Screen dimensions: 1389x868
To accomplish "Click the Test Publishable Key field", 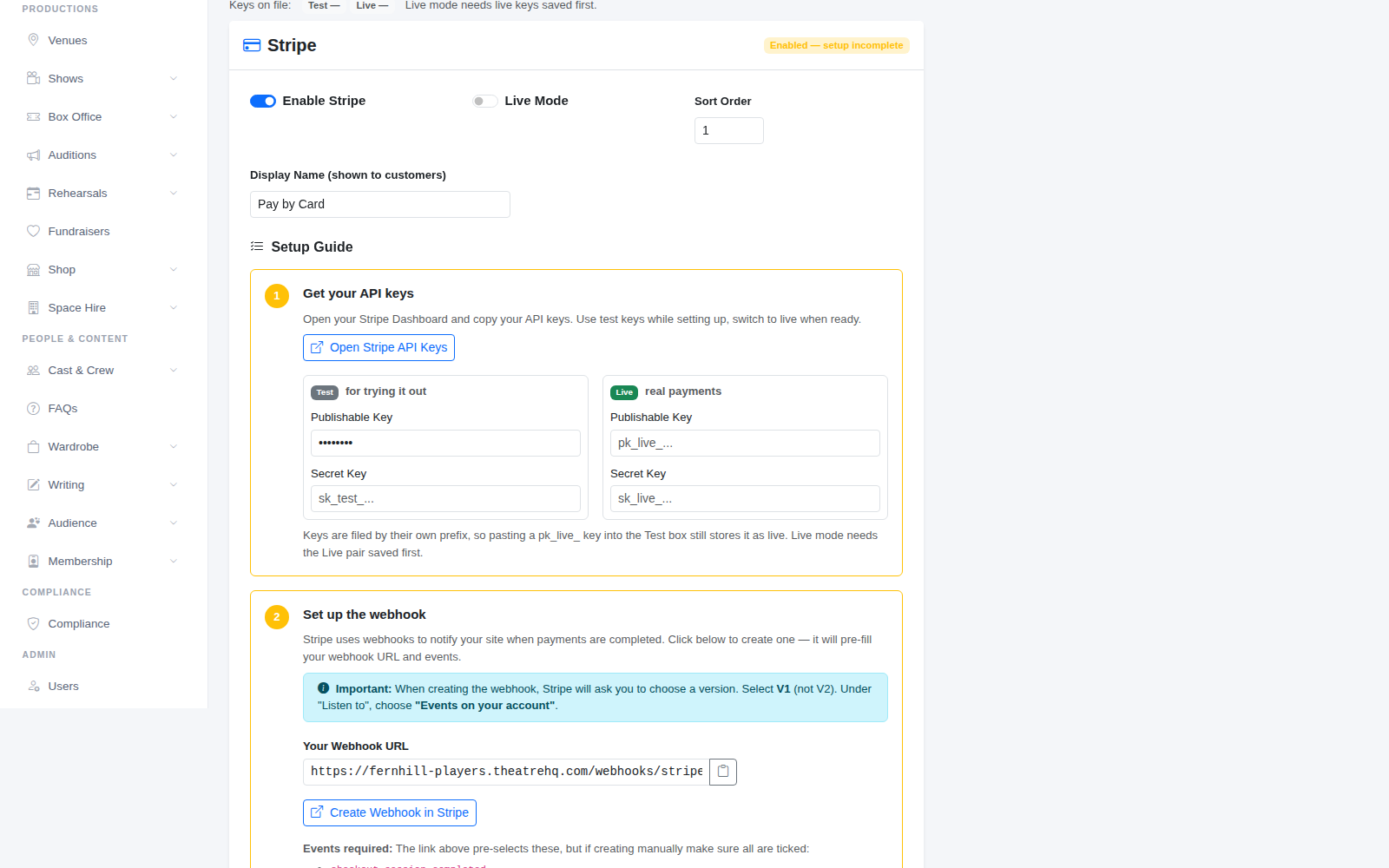I will click(x=445, y=443).
